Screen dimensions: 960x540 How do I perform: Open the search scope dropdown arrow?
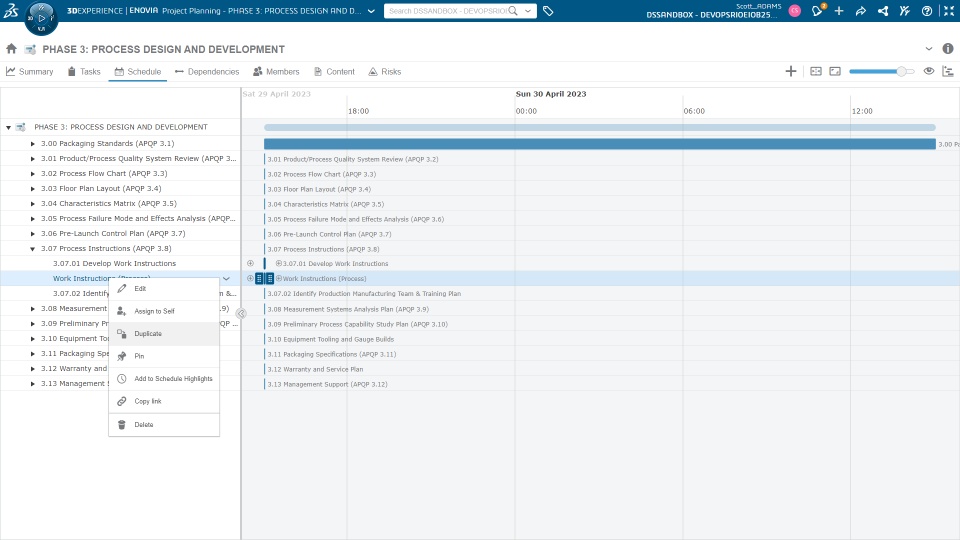(526, 11)
